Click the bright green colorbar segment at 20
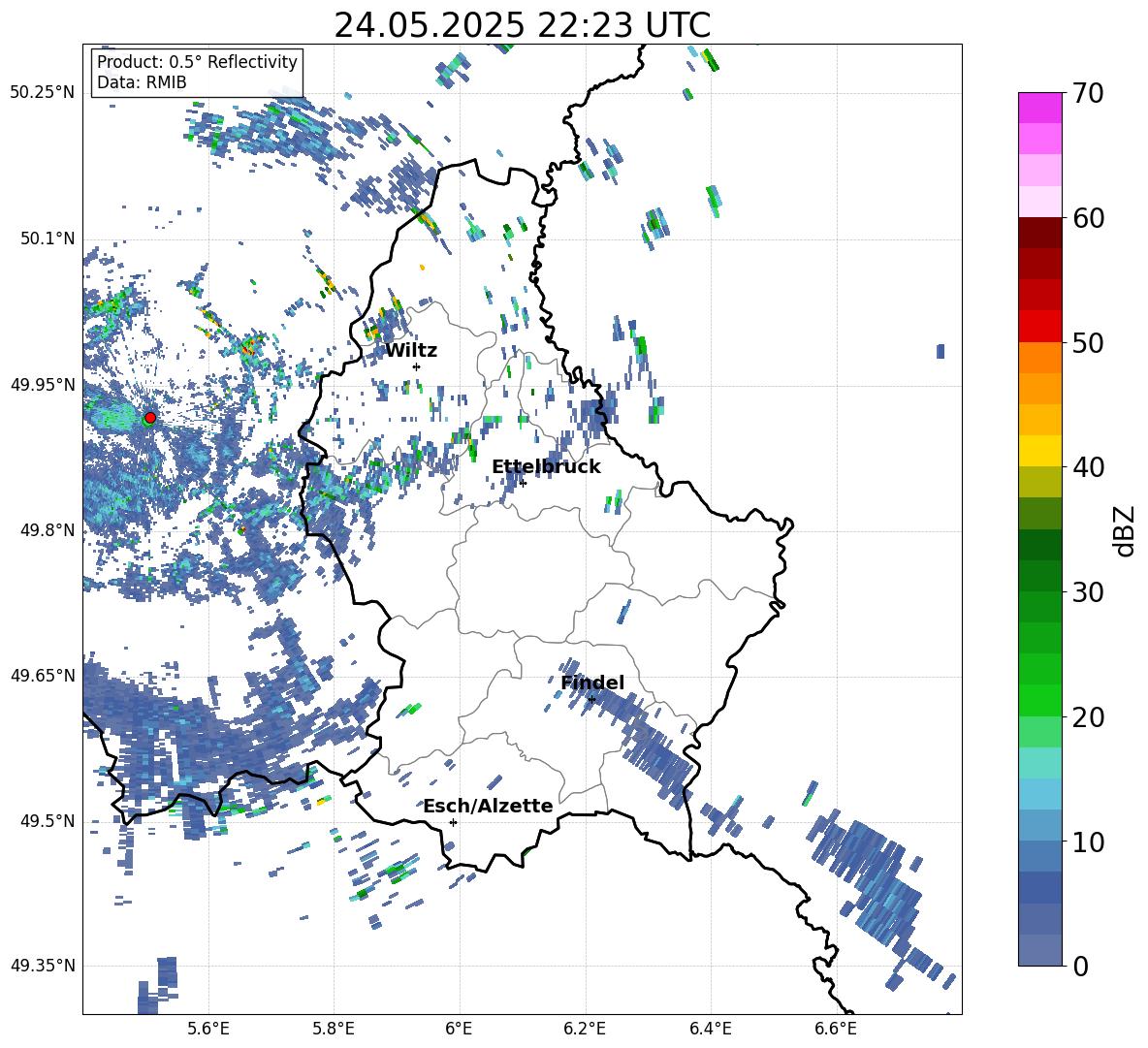This screenshot has height=1048, width=1148. pos(1039,700)
